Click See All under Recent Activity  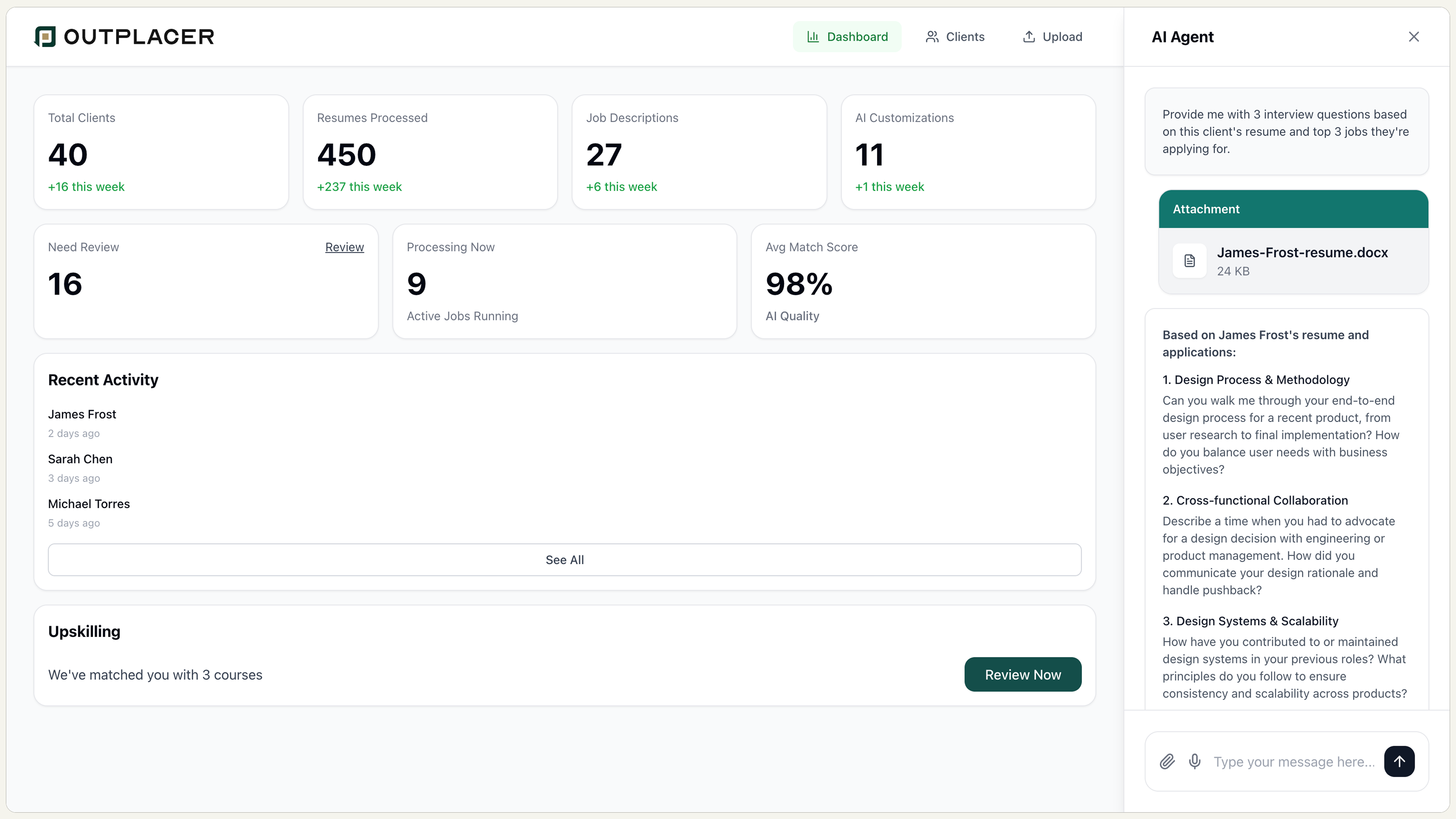pos(565,560)
